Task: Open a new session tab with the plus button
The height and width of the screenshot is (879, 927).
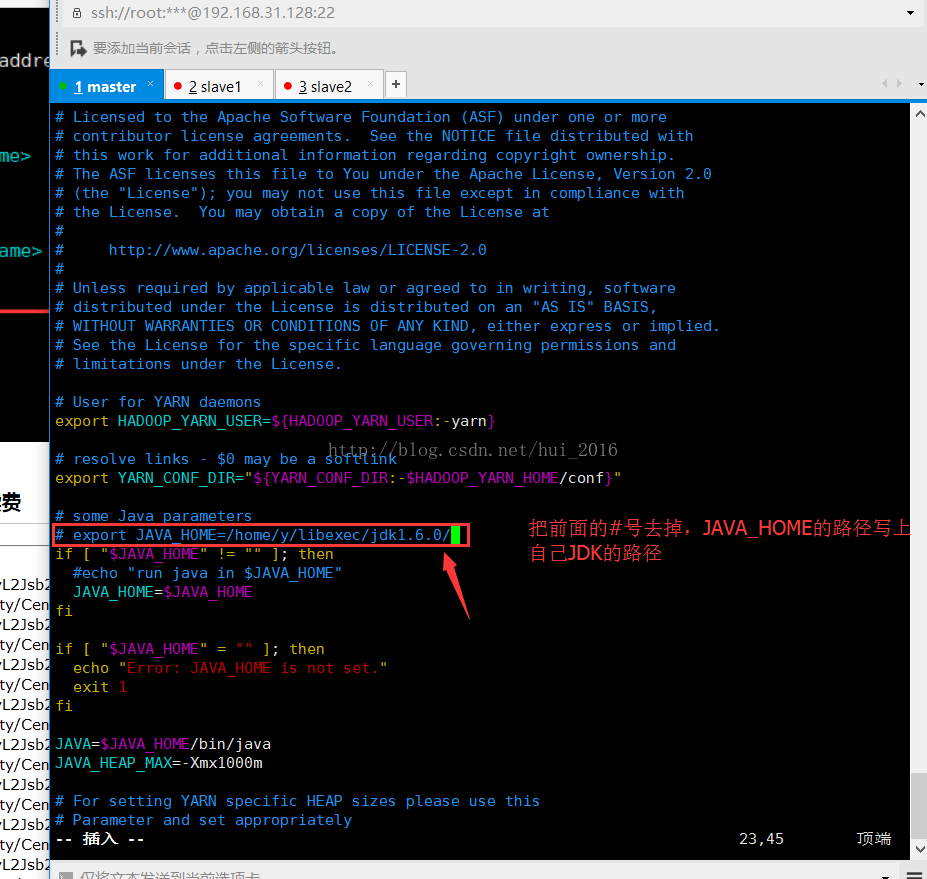Action: tap(396, 85)
